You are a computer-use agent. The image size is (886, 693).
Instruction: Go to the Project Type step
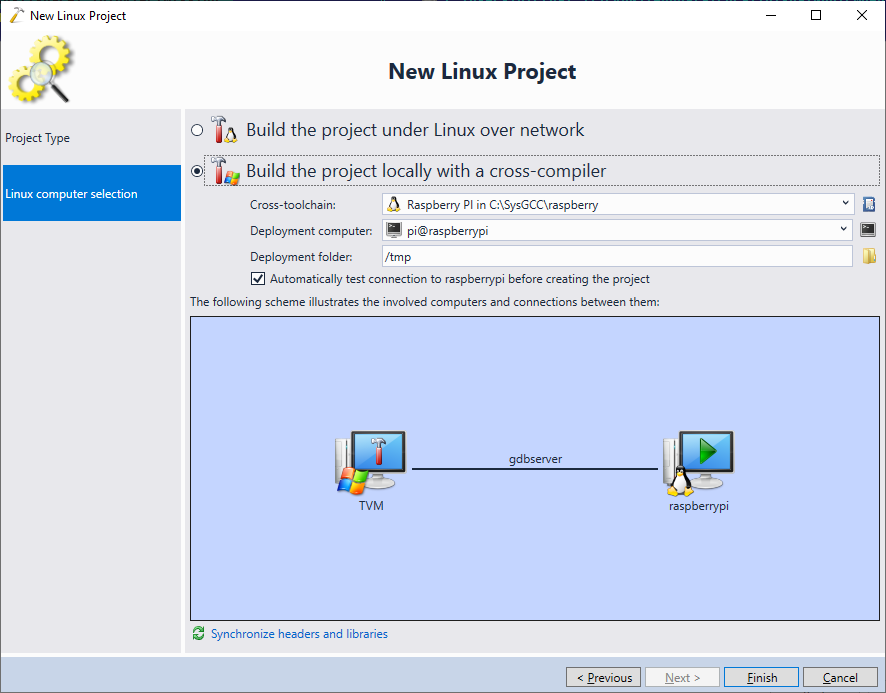pos(92,138)
